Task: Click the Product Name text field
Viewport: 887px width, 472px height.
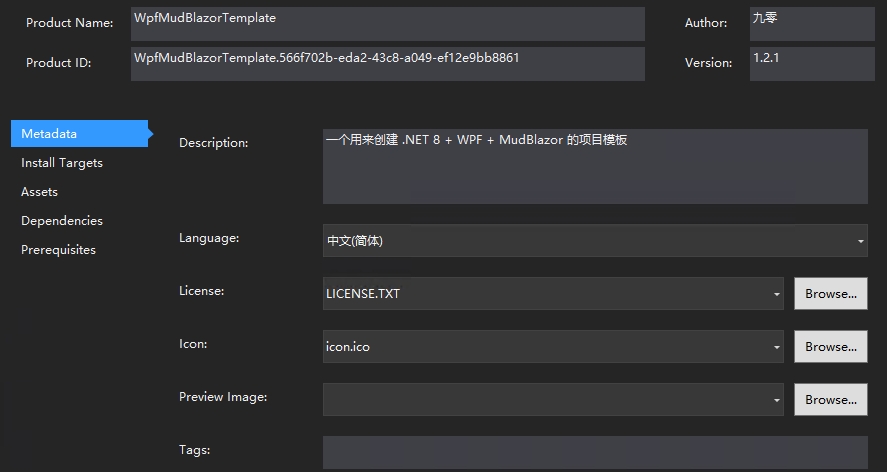Action: pos(387,24)
